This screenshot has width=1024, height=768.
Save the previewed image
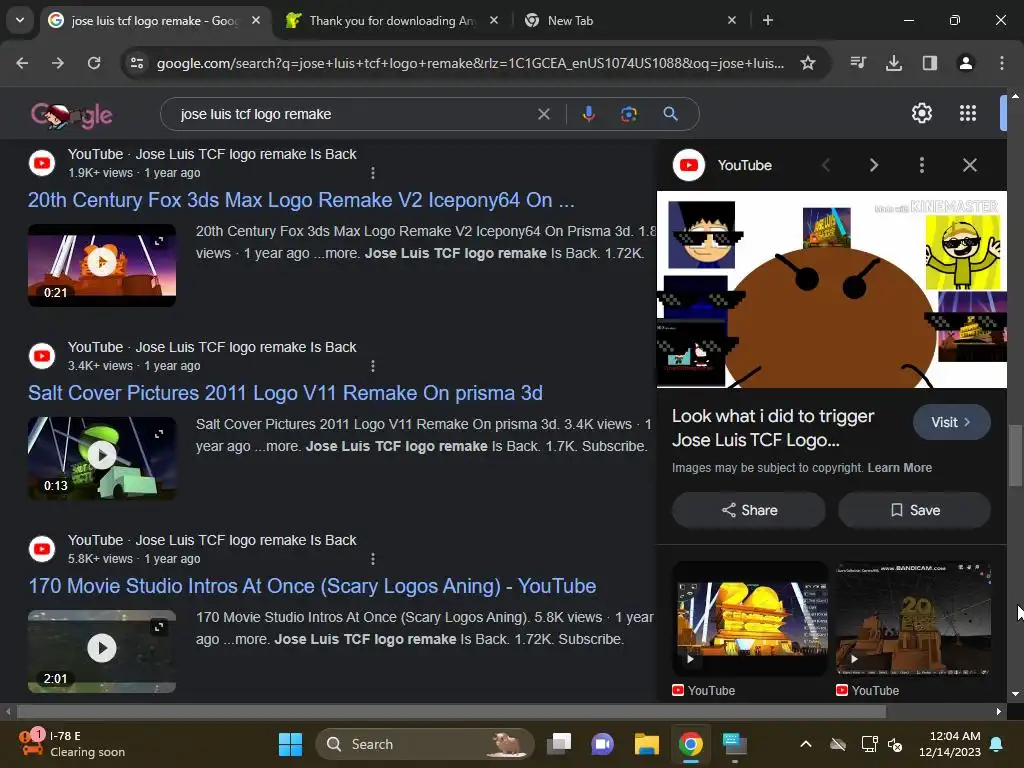tap(915, 510)
